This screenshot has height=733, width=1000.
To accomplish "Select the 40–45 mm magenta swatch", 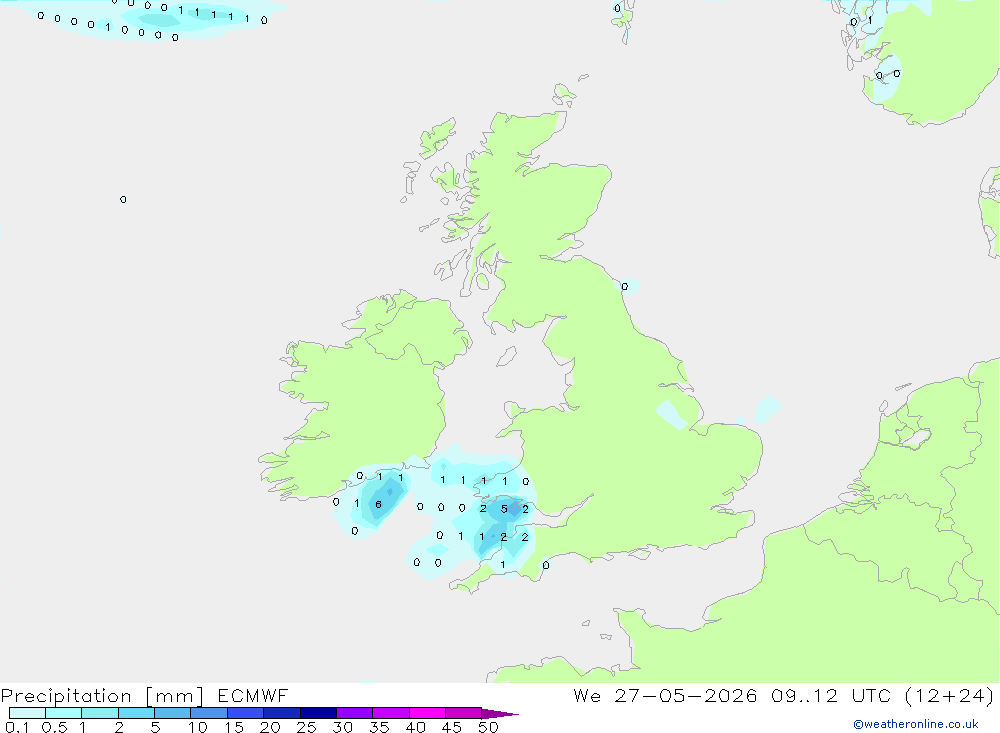I will (427, 713).
